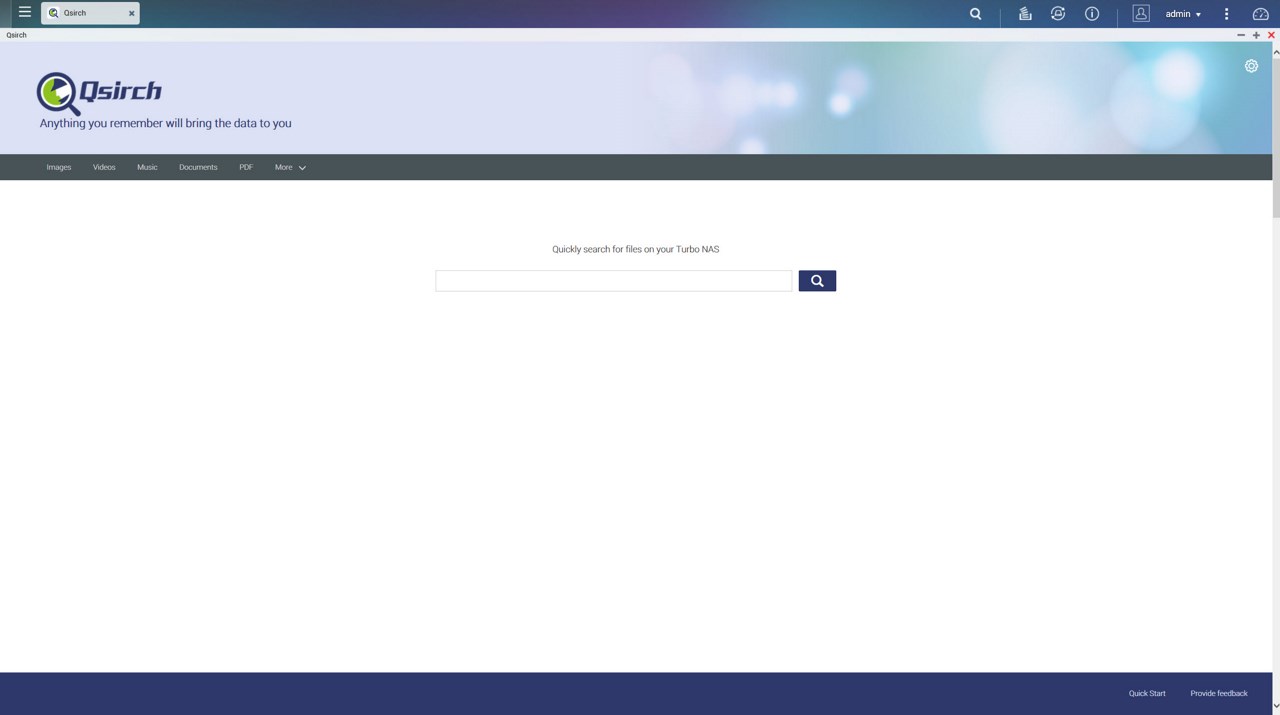Open the dashboard gauge icon
Screen dimensions: 1280x715
pos(1261,14)
